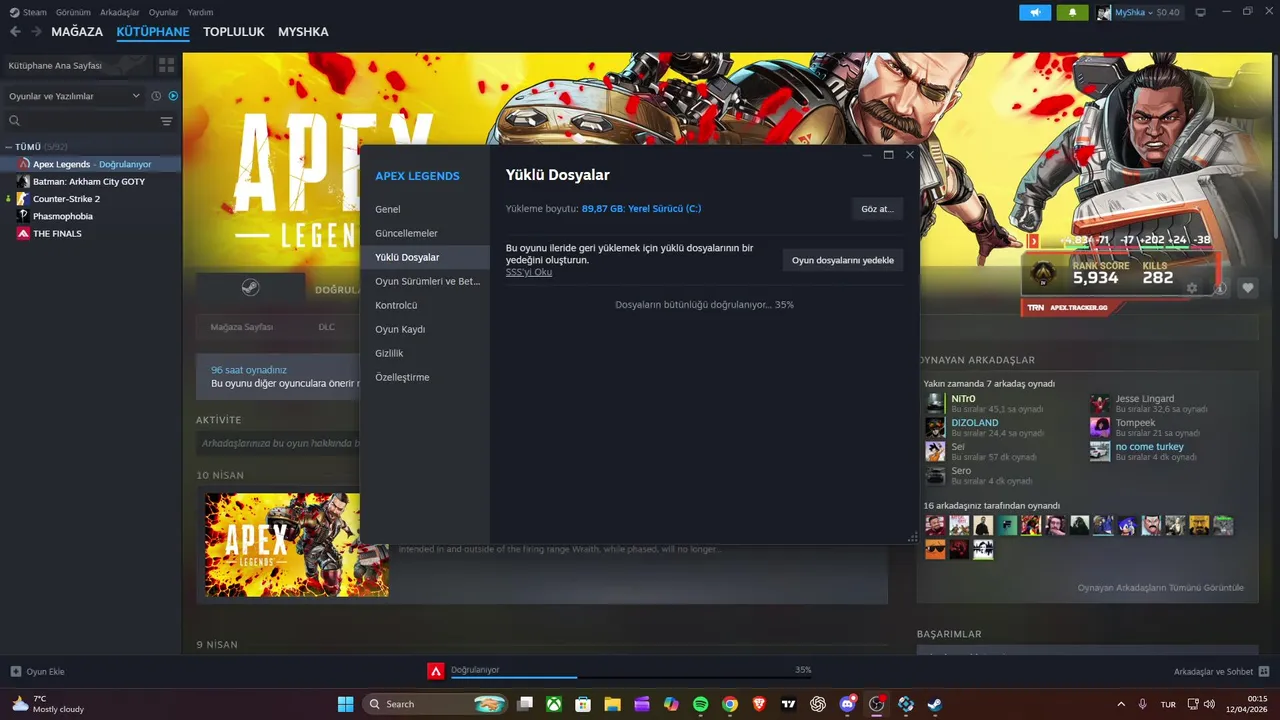Select Batman: Arkham City GOTY
Screen dimensions: 1280x720
pos(90,181)
